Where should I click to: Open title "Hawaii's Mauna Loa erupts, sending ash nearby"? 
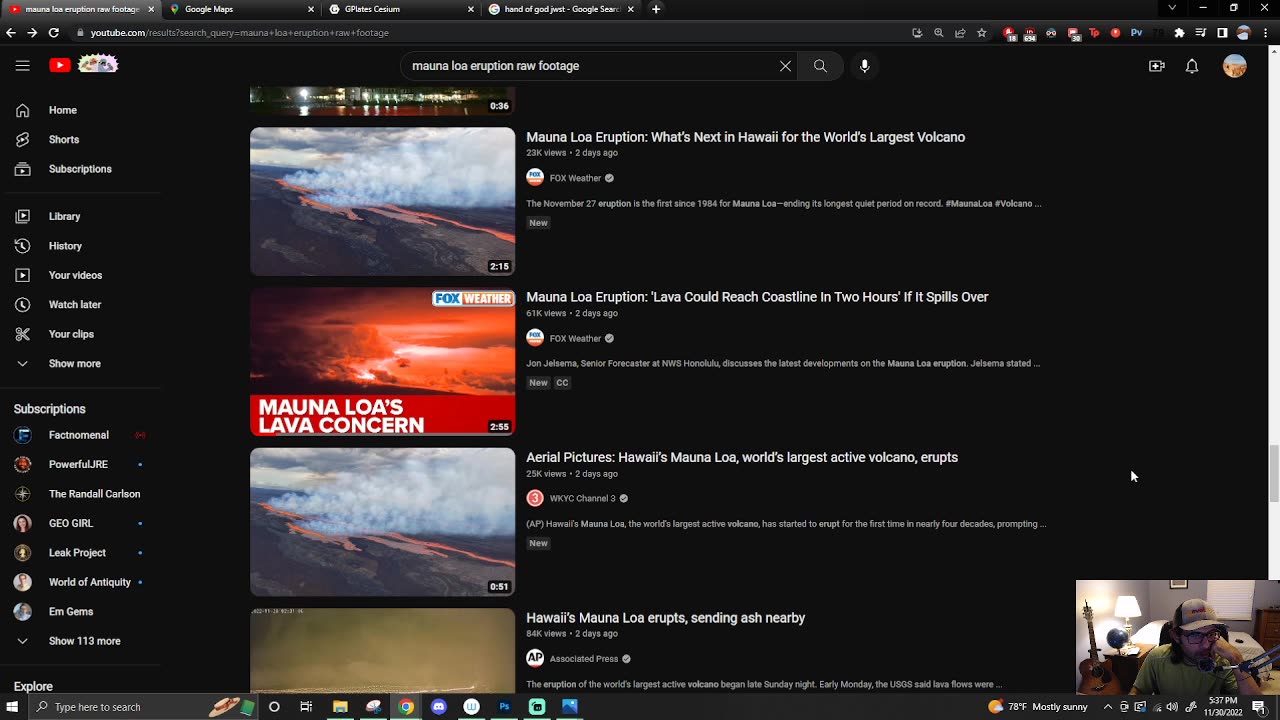(666, 618)
